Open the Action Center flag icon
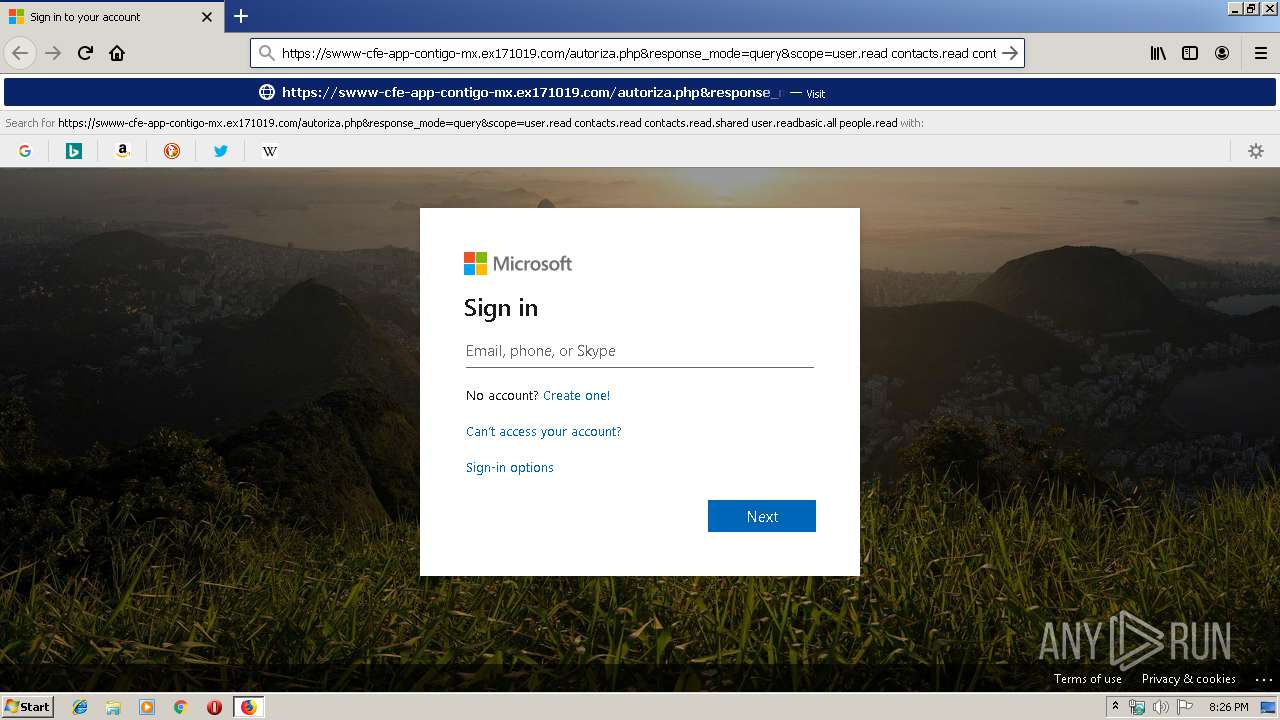The height and width of the screenshot is (720, 1280). [1185, 707]
